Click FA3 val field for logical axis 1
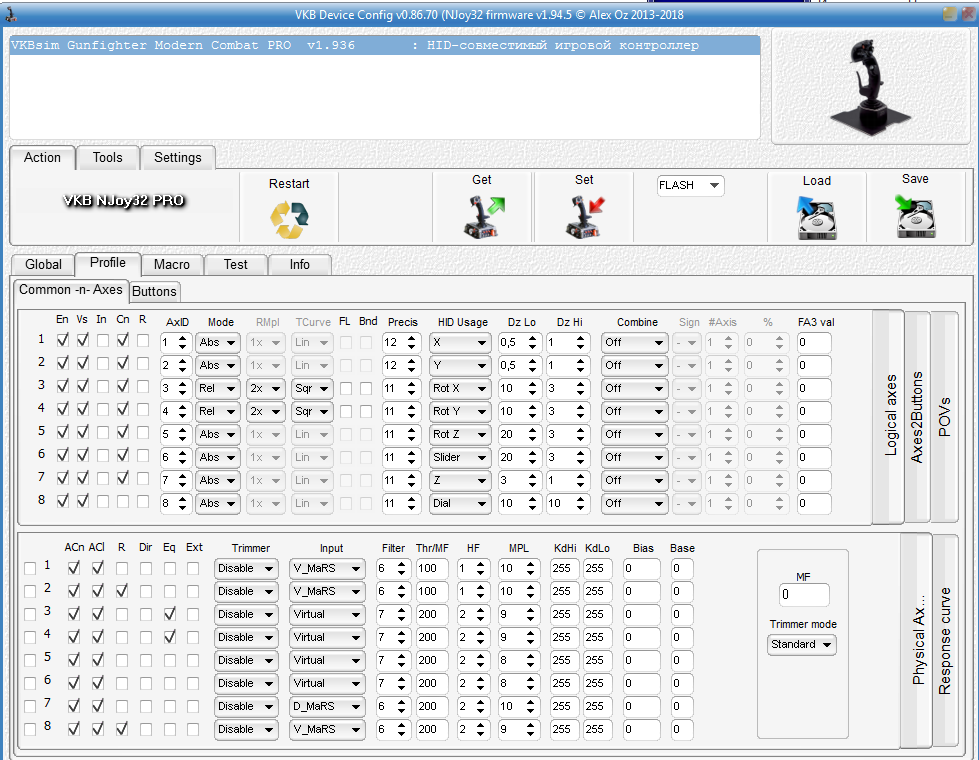This screenshot has width=979, height=760. [x=814, y=342]
